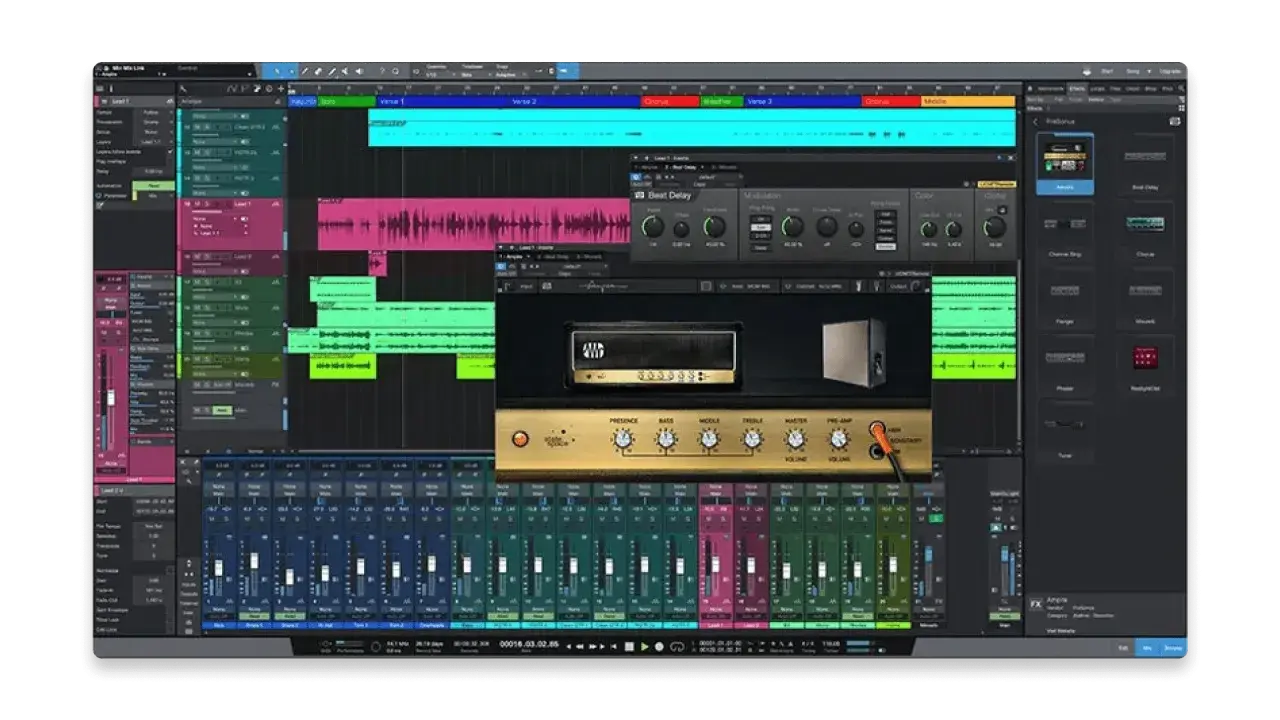Go back in the PreSonus browser folder
1280x720 pixels.
coord(1035,121)
